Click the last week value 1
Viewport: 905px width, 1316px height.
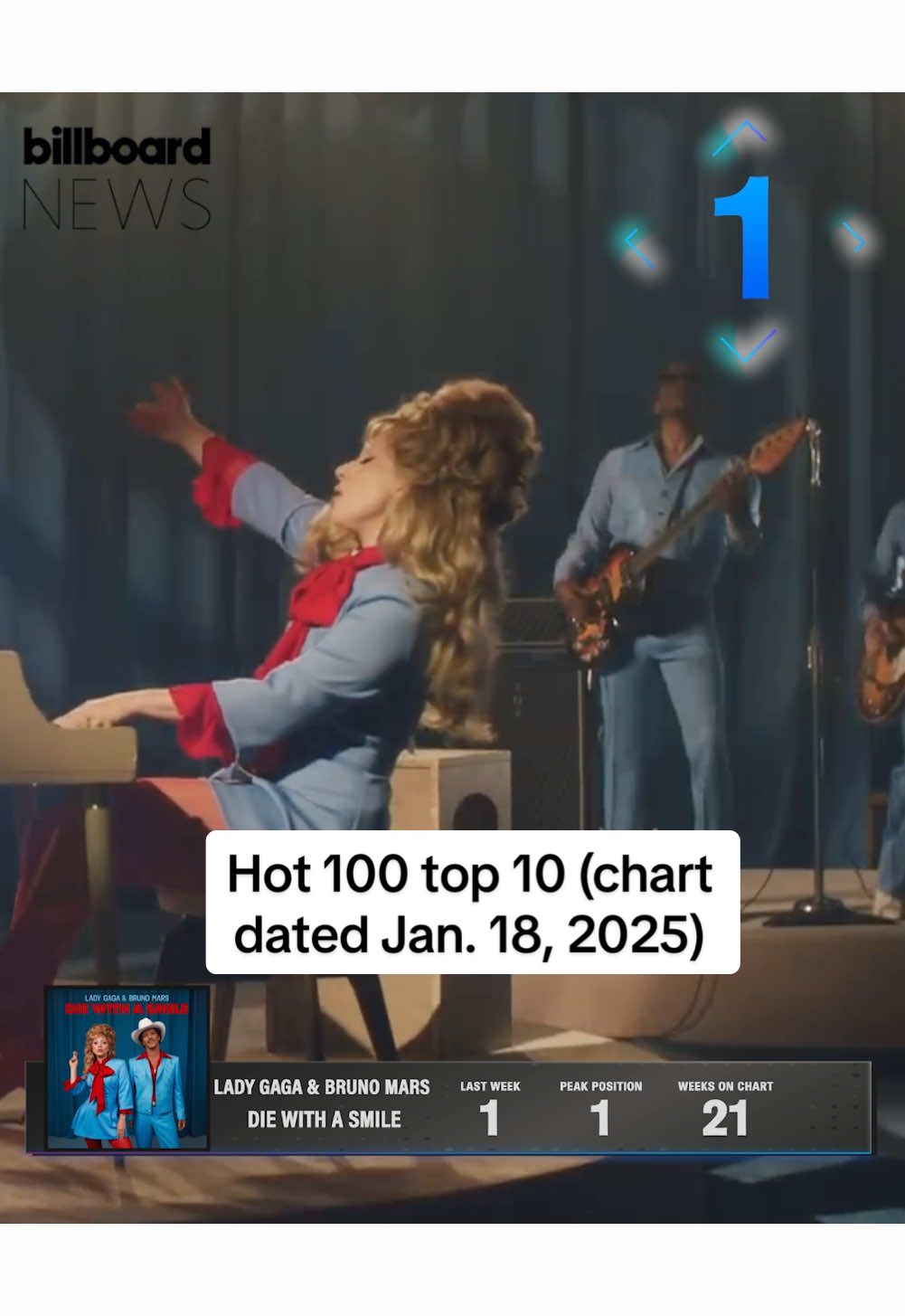point(489,1119)
